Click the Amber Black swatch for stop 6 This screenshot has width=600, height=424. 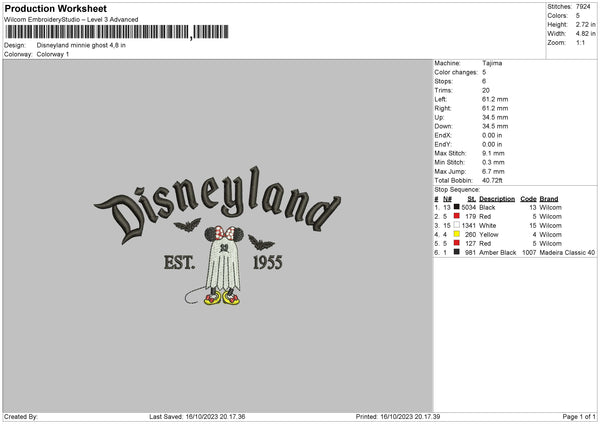(457, 252)
